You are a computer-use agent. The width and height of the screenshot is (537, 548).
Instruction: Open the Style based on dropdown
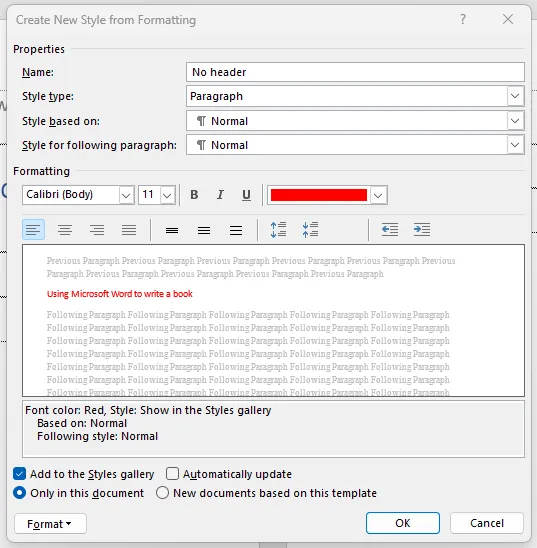tap(515, 121)
